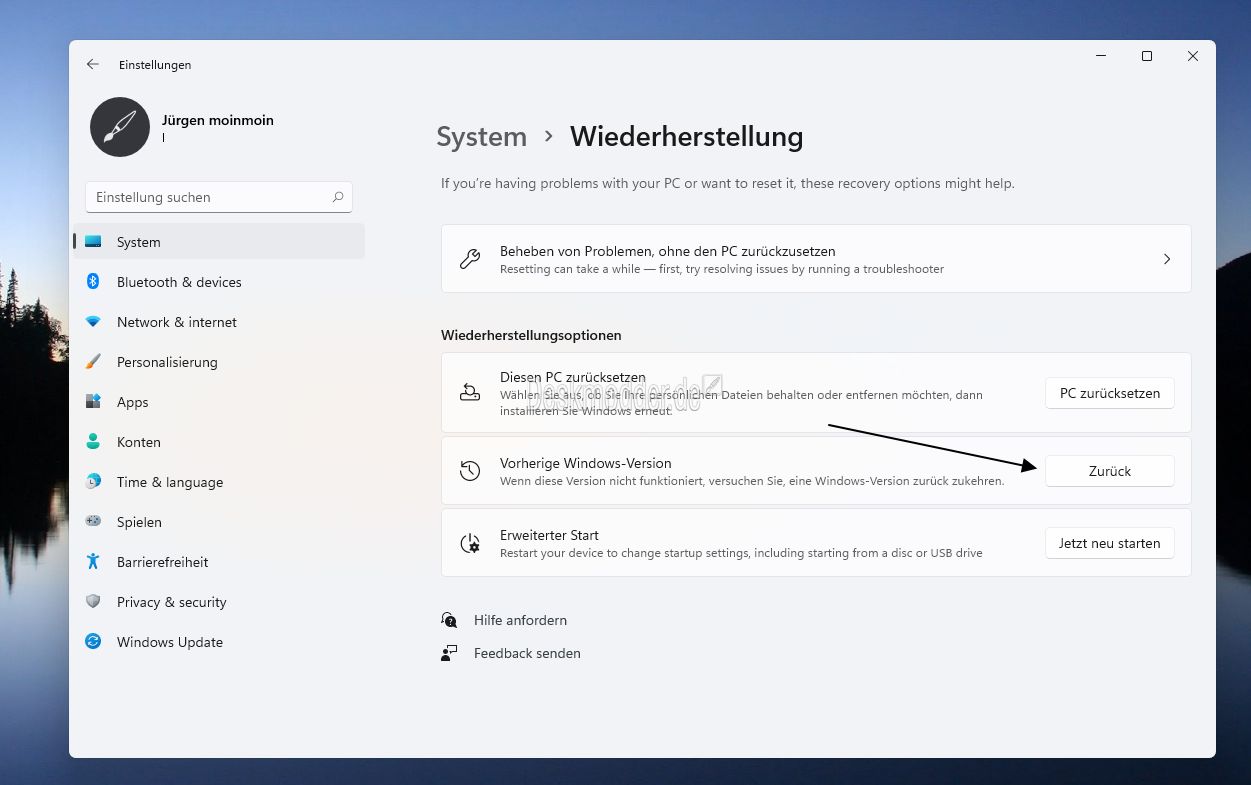Click System in the breadcrumb header
Screen dimensions: 1251x785
click(481, 137)
